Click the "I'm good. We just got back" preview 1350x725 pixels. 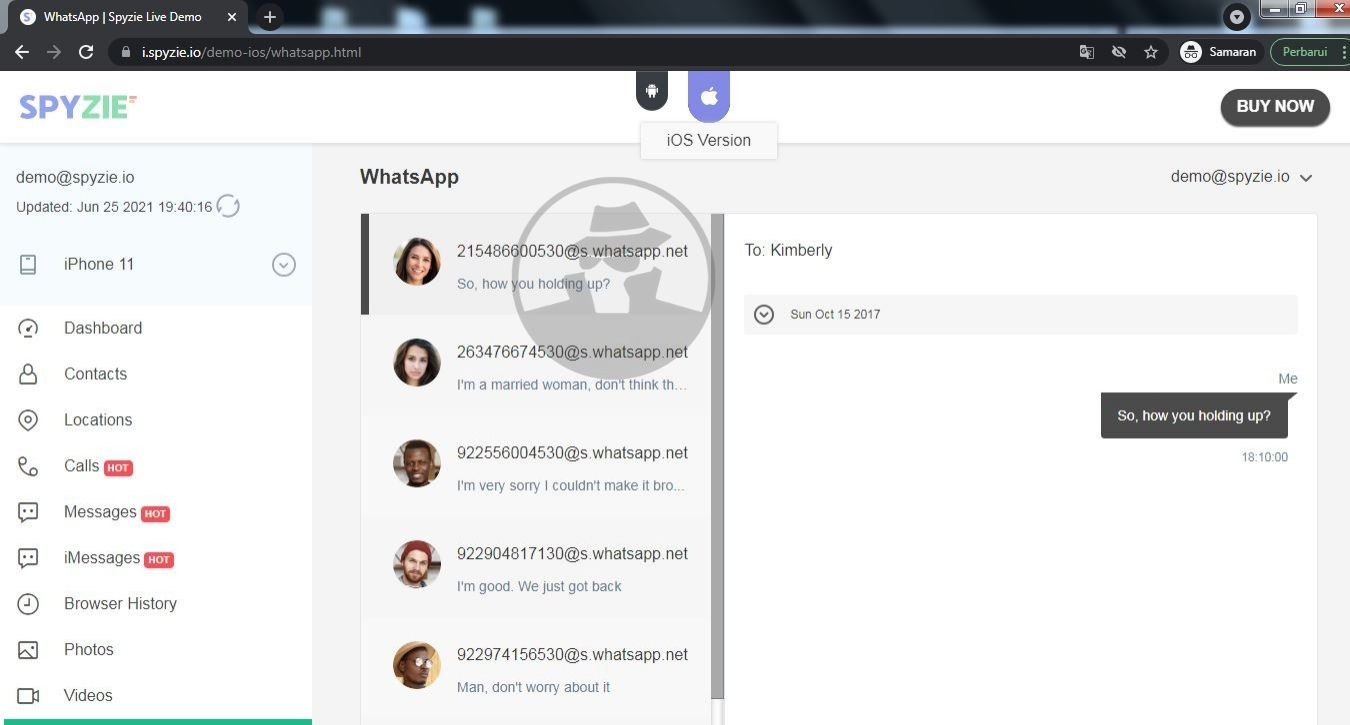pos(539,586)
